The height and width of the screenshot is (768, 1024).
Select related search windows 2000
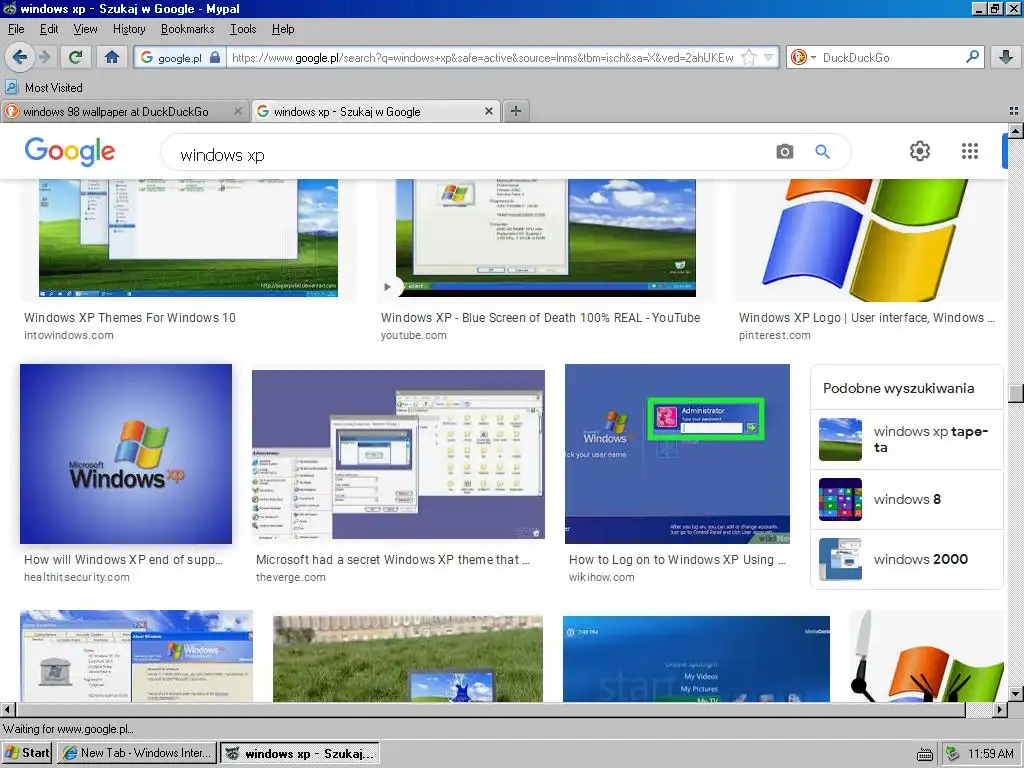pos(906,560)
